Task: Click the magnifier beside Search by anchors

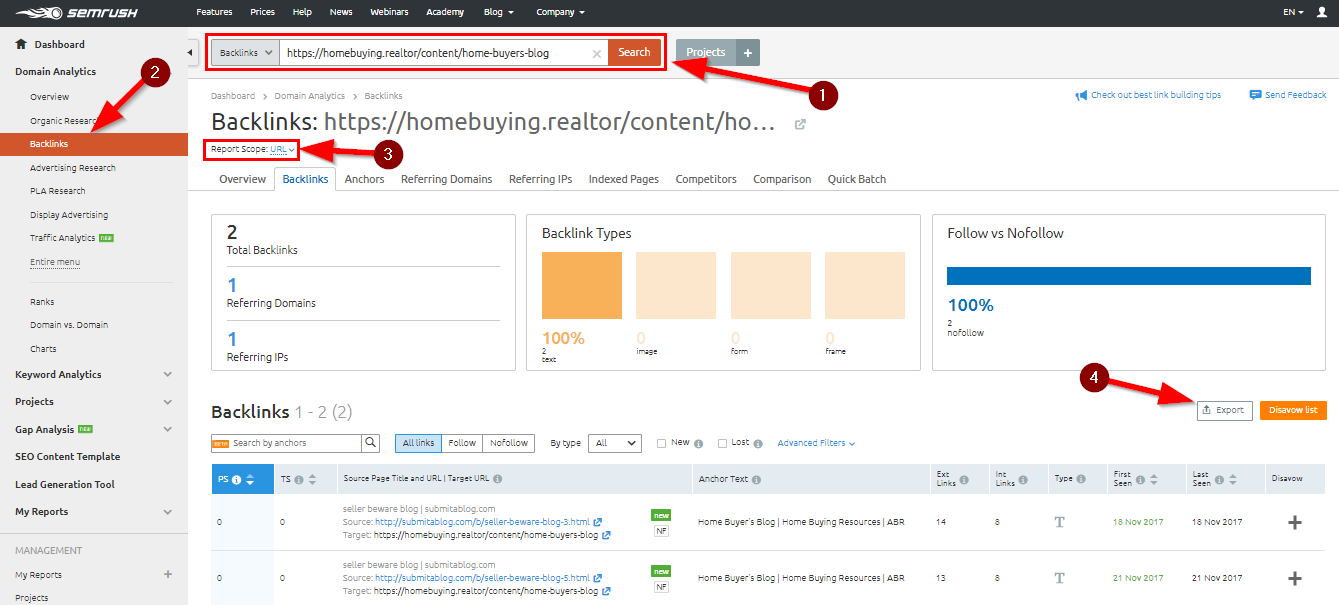Action: coord(371,443)
